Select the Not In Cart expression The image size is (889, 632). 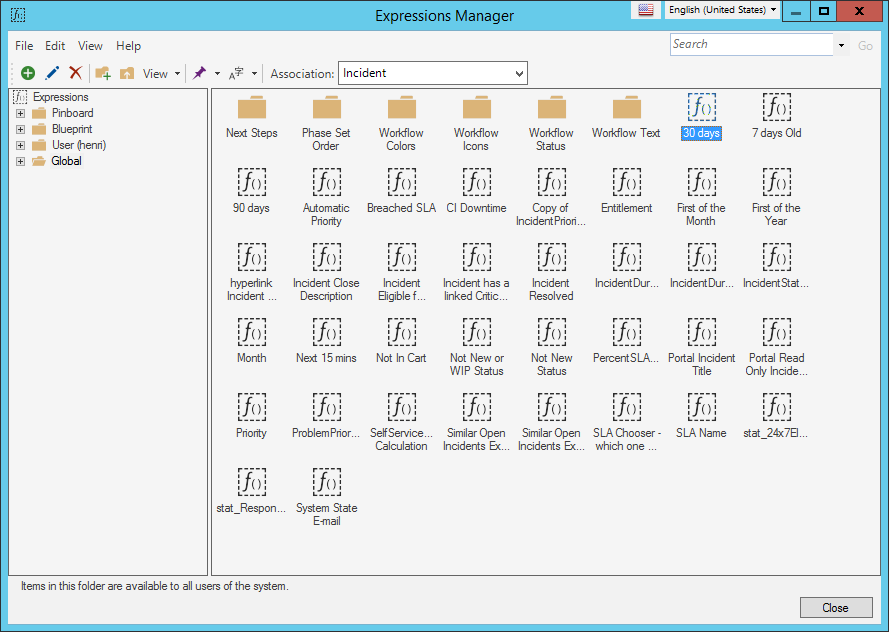pos(401,342)
